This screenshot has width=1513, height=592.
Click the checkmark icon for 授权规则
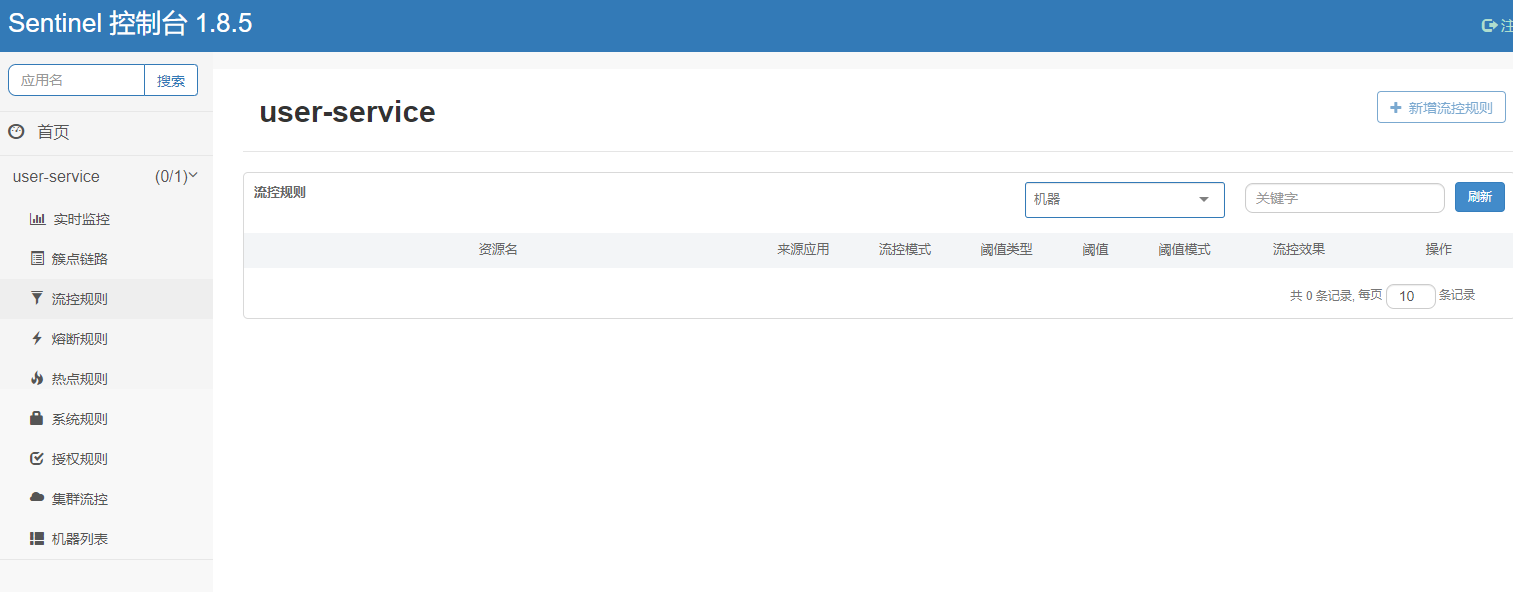point(37,458)
